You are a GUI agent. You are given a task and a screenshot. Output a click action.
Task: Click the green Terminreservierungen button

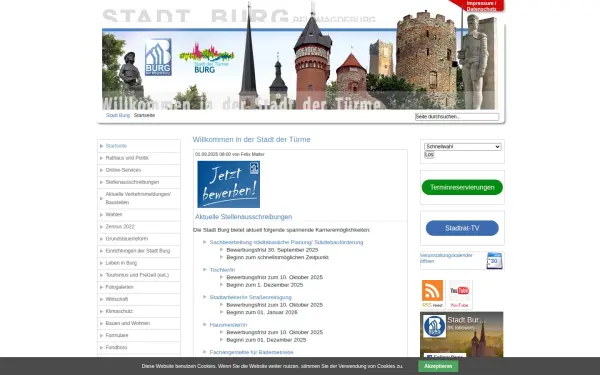[462, 188]
